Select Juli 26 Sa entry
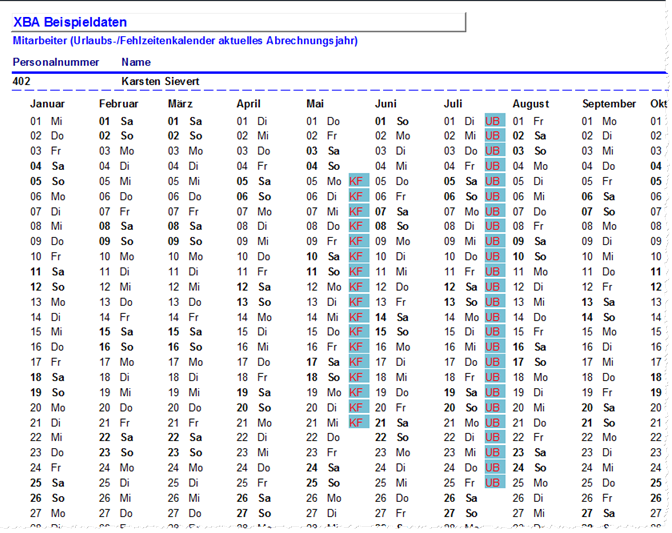 point(461,498)
